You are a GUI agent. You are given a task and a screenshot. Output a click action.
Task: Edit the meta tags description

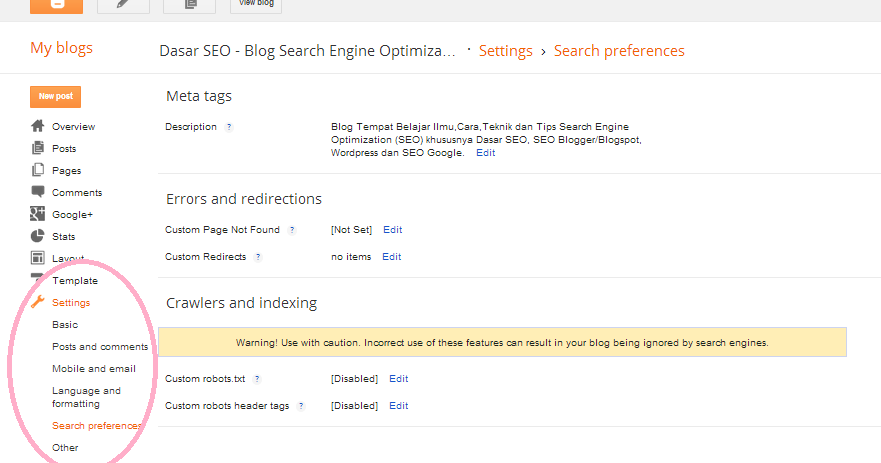pos(485,153)
